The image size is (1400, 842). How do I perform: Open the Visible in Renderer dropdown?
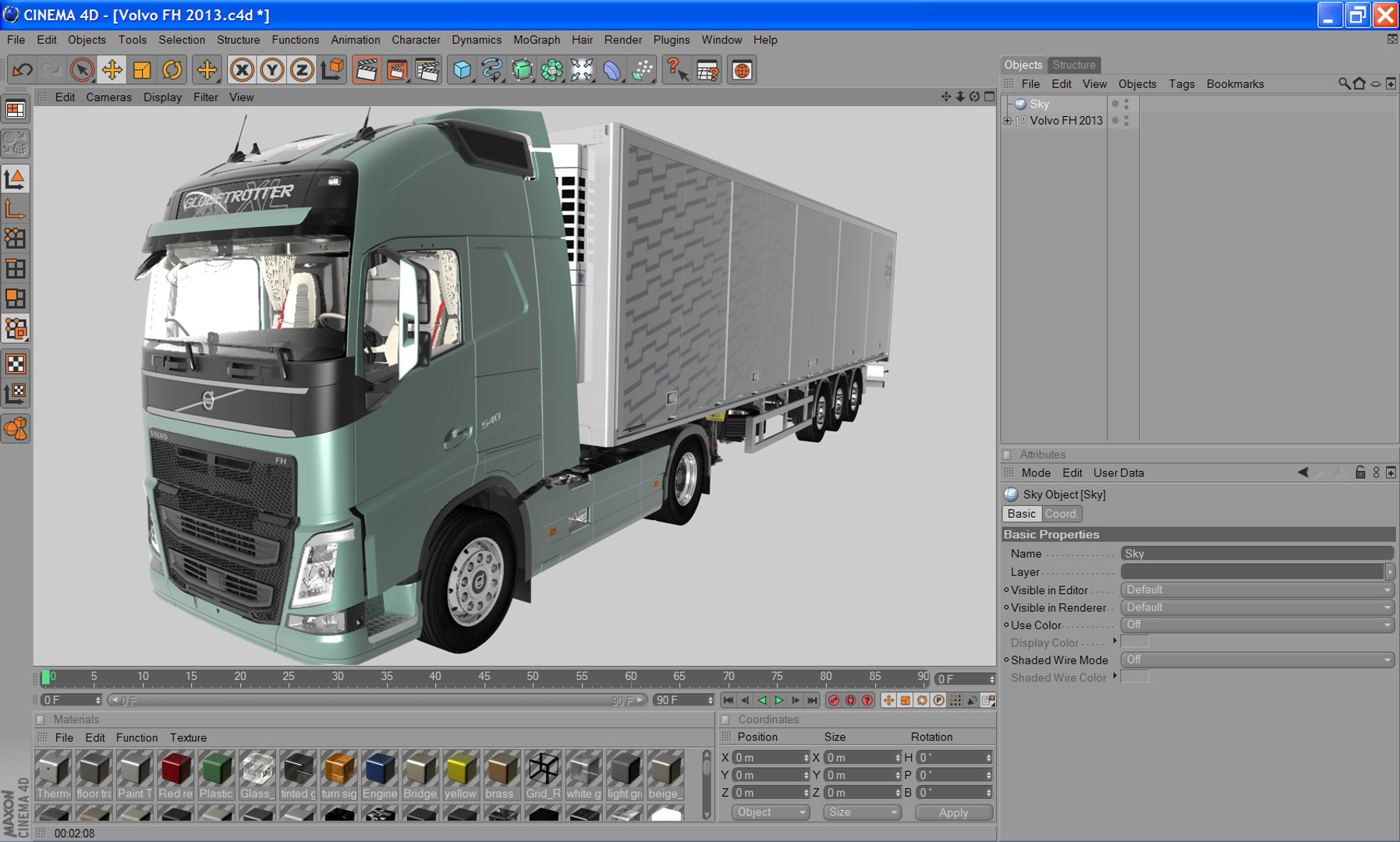pyautogui.click(x=1257, y=607)
